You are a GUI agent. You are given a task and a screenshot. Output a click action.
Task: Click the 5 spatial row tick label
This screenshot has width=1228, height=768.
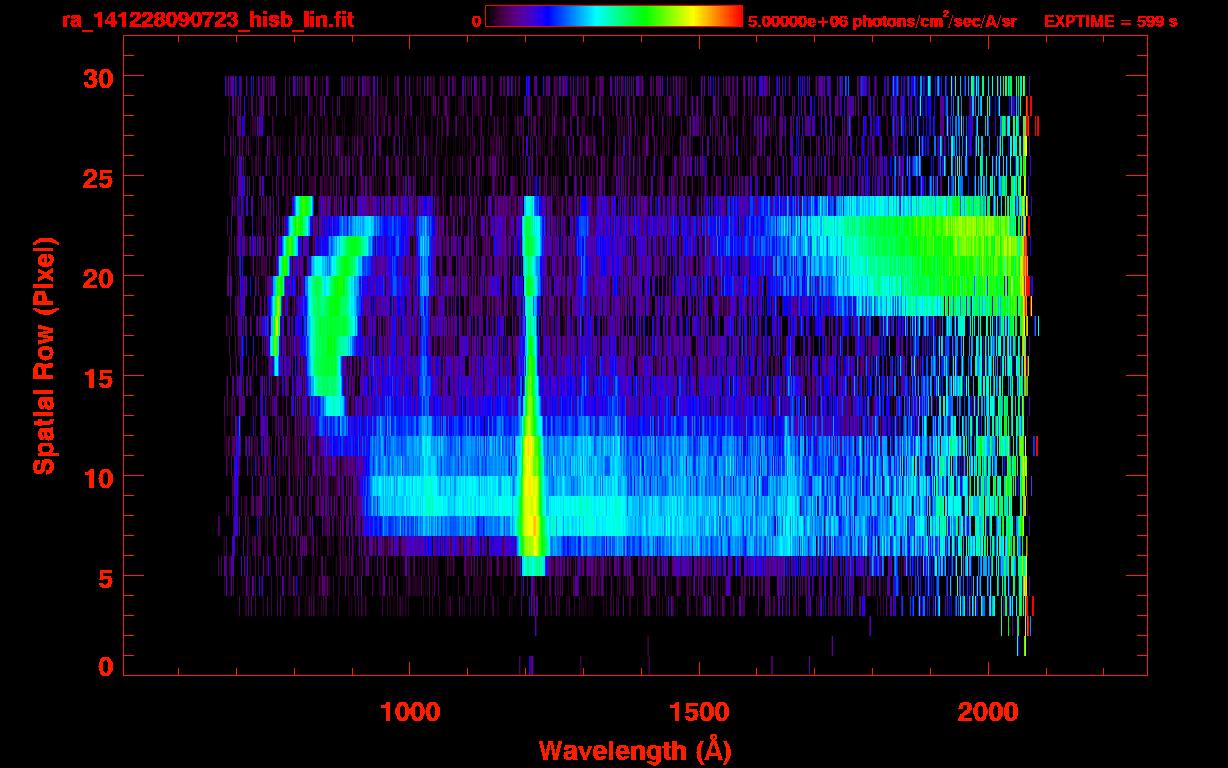click(104, 577)
